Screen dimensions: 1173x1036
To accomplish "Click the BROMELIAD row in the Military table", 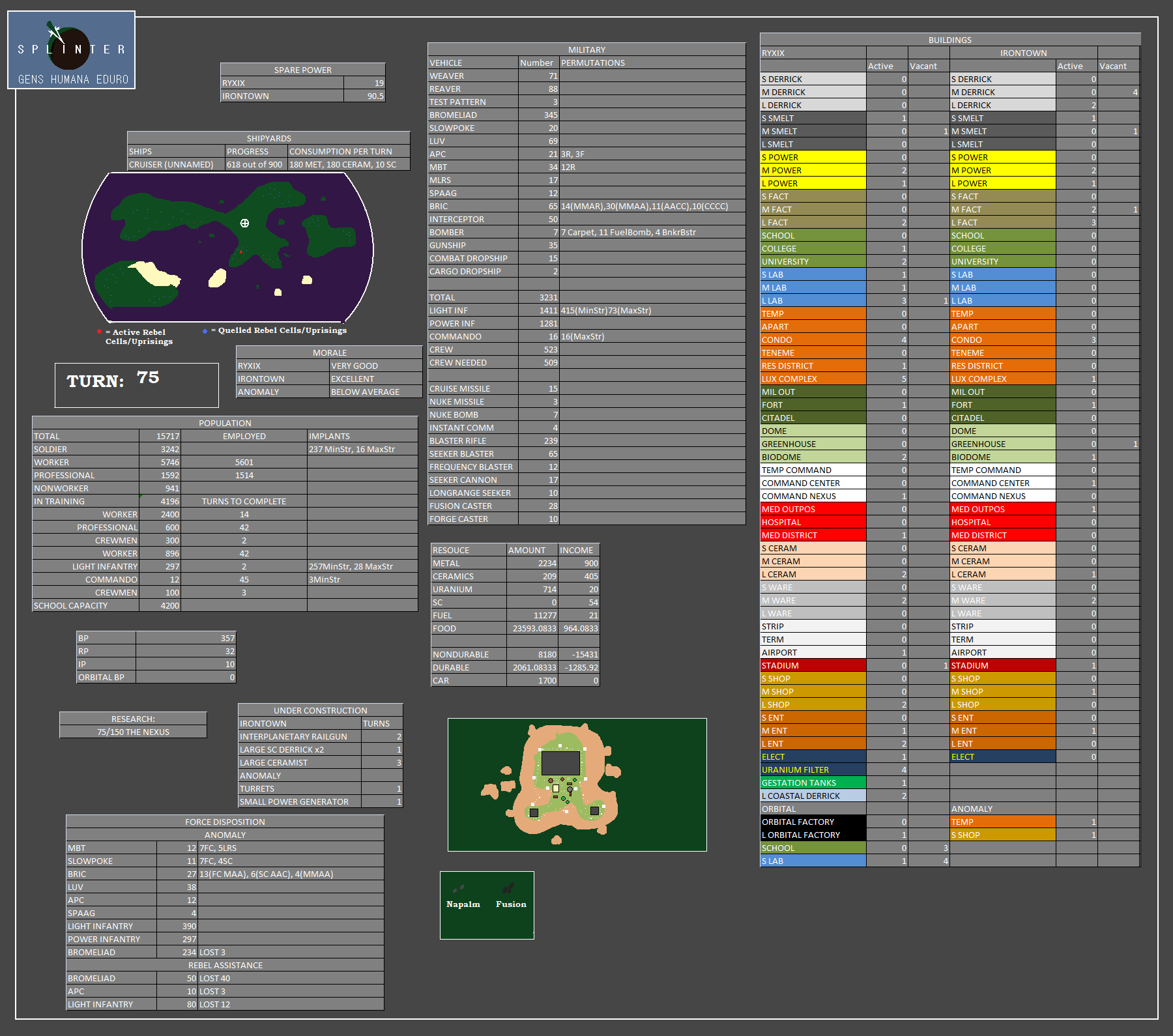I will point(472,115).
